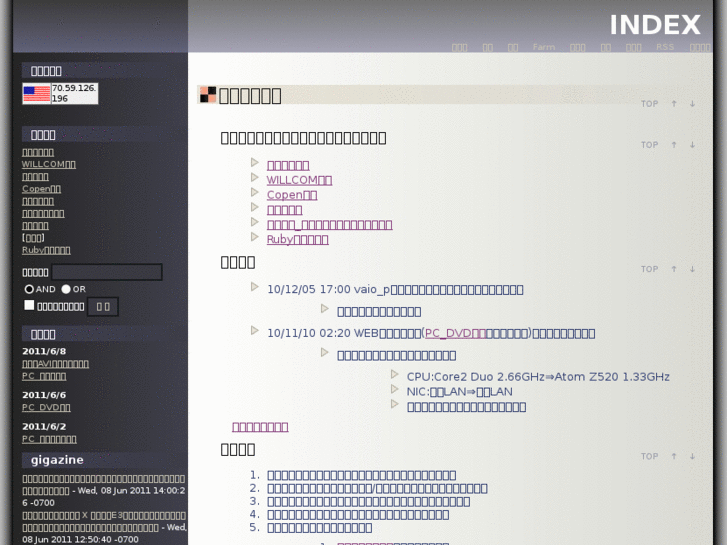
Task: Click the NIC: LAN comparison line
Action: [x=459, y=391]
